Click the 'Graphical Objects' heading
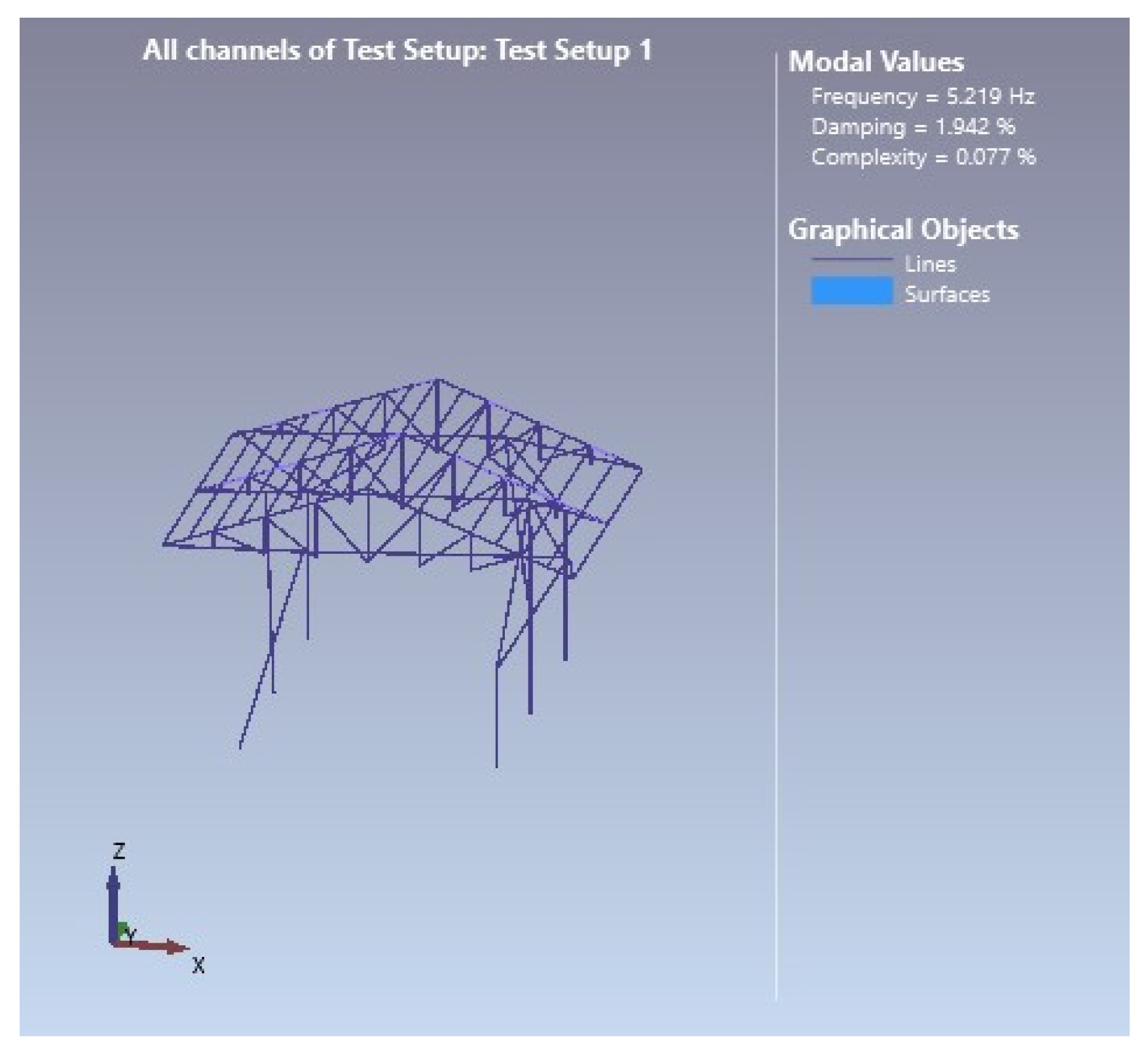 903,230
